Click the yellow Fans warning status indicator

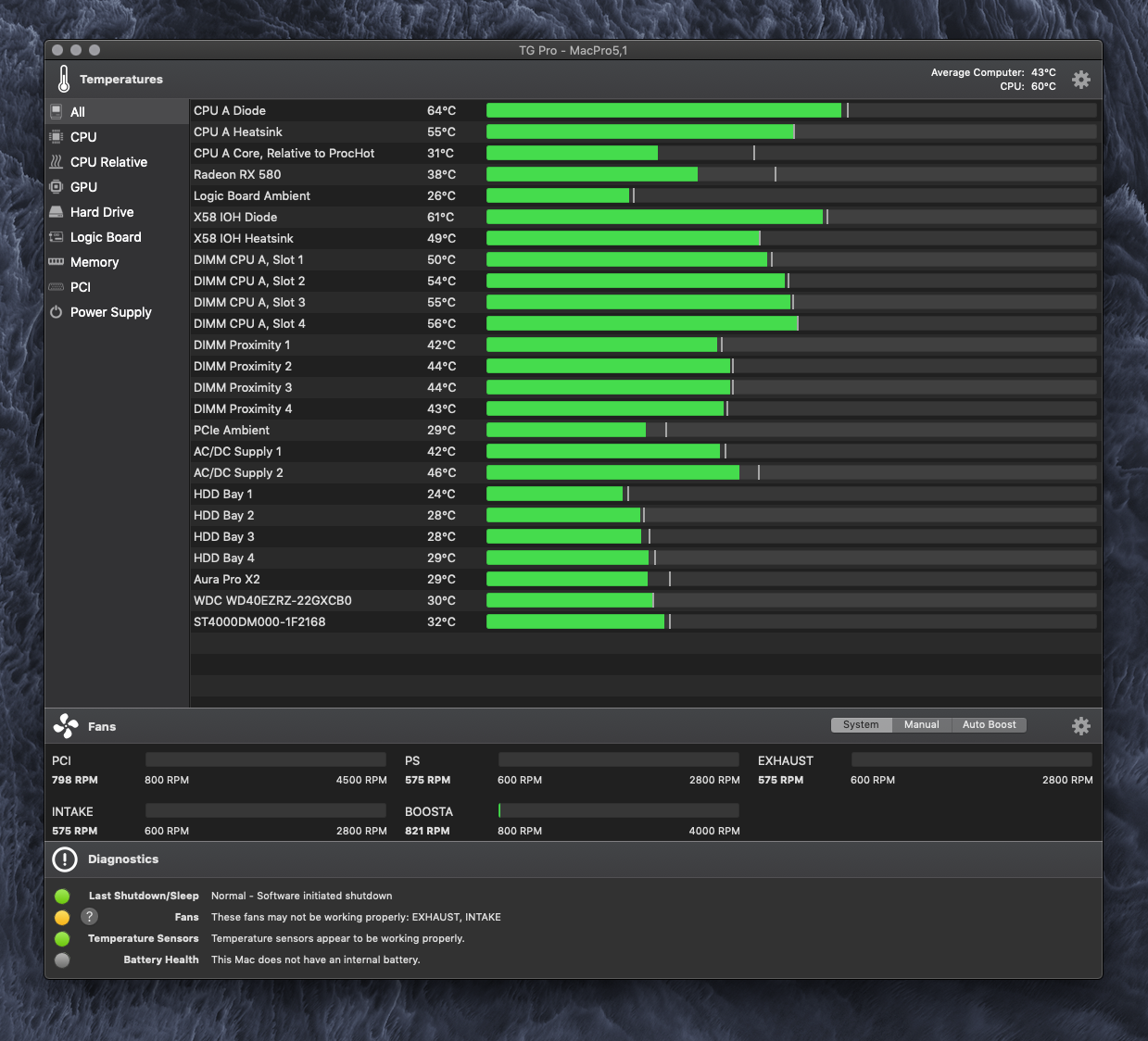coord(62,917)
